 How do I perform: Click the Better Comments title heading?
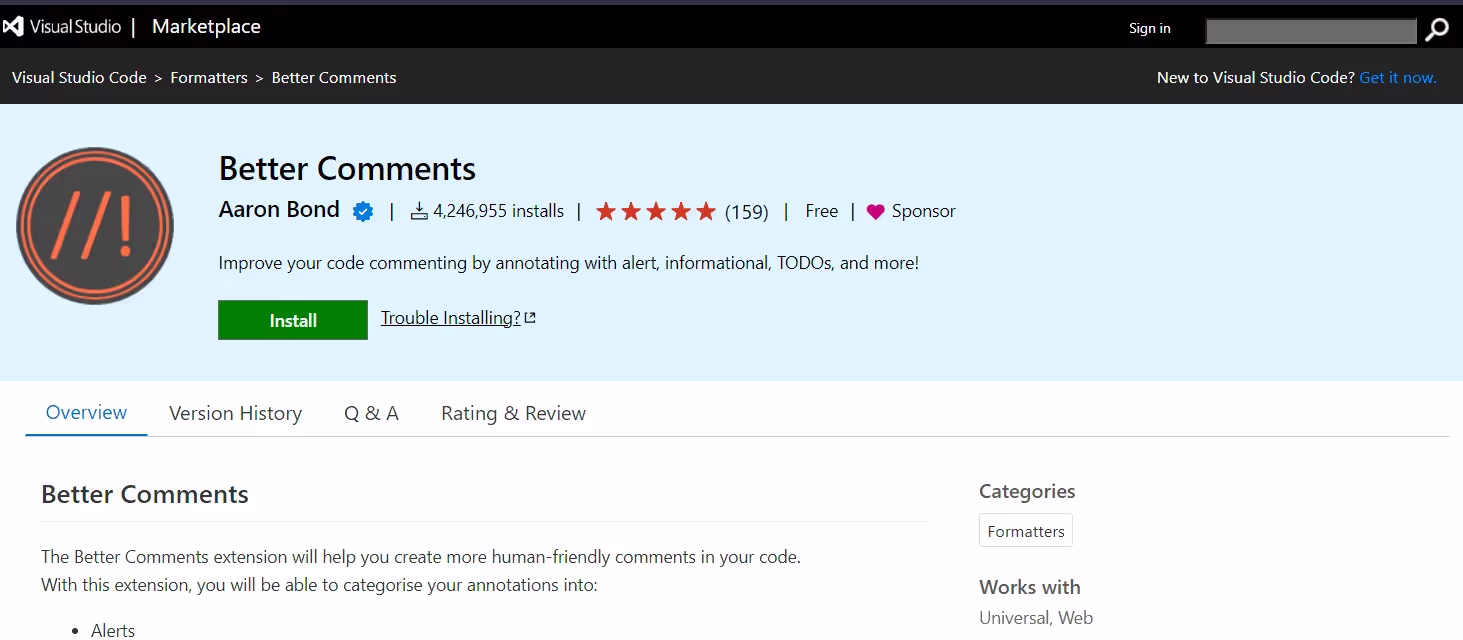point(348,168)
